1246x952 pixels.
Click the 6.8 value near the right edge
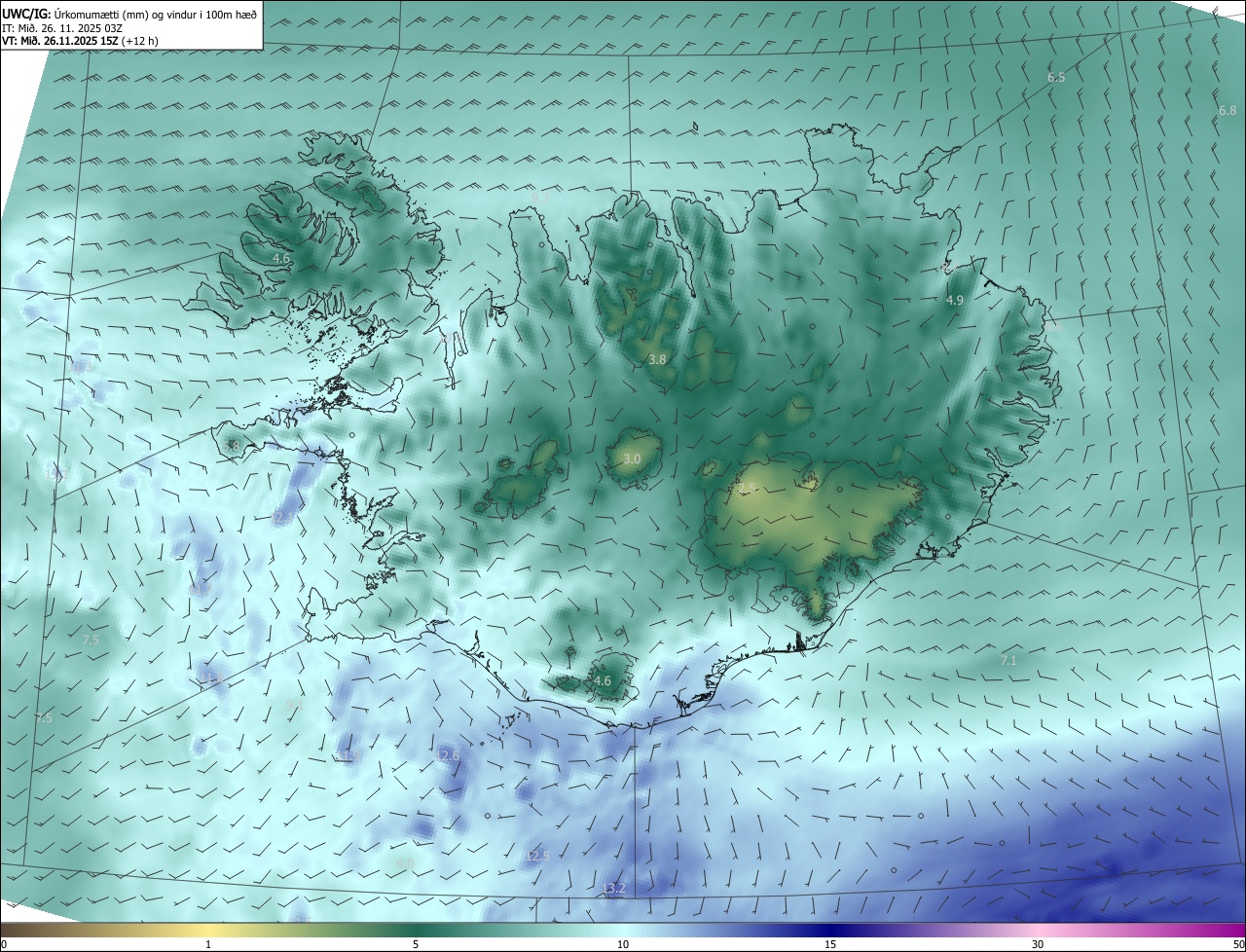(1228, 110)
